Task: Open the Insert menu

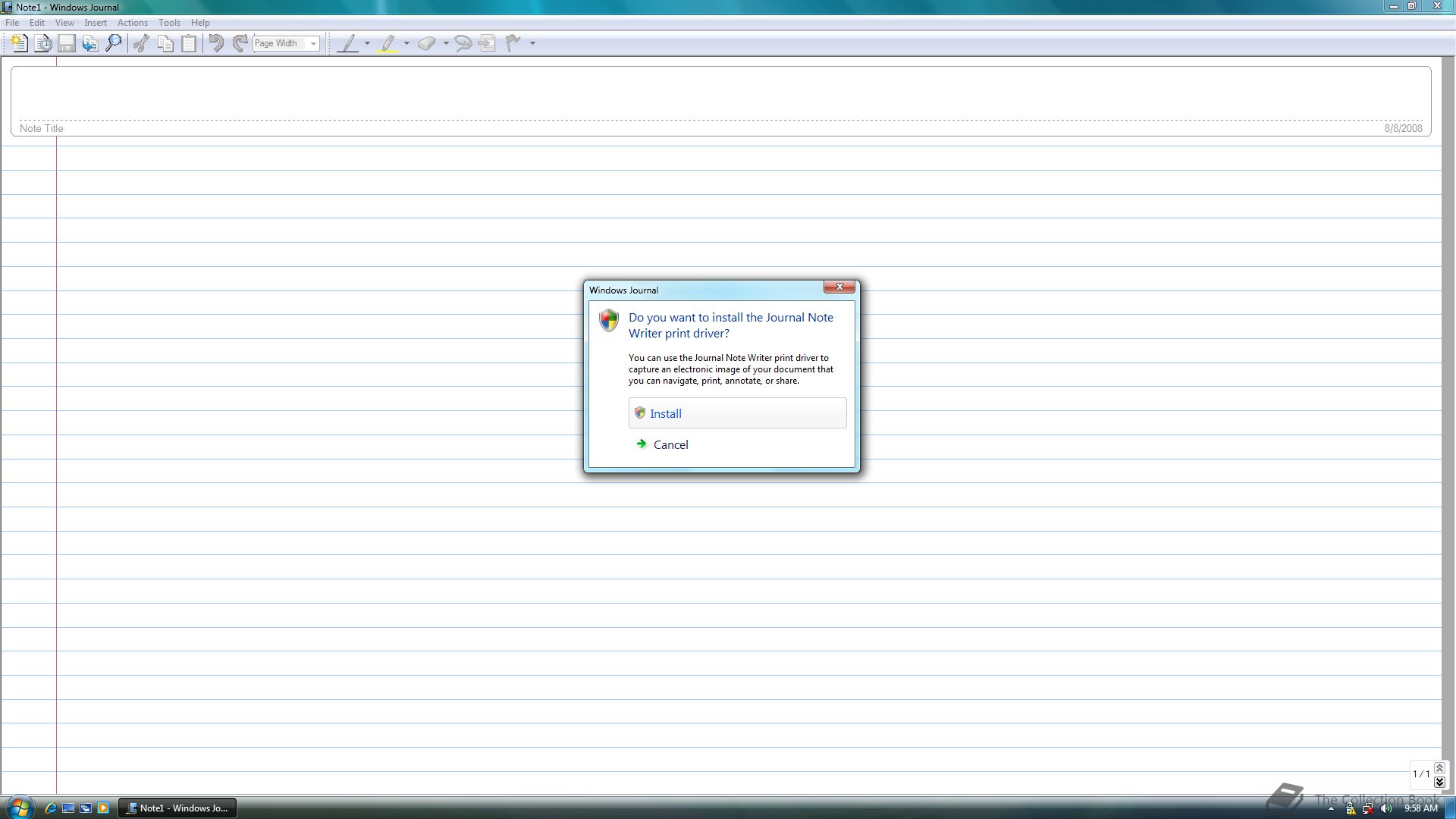Action: (x=96, y=23)
